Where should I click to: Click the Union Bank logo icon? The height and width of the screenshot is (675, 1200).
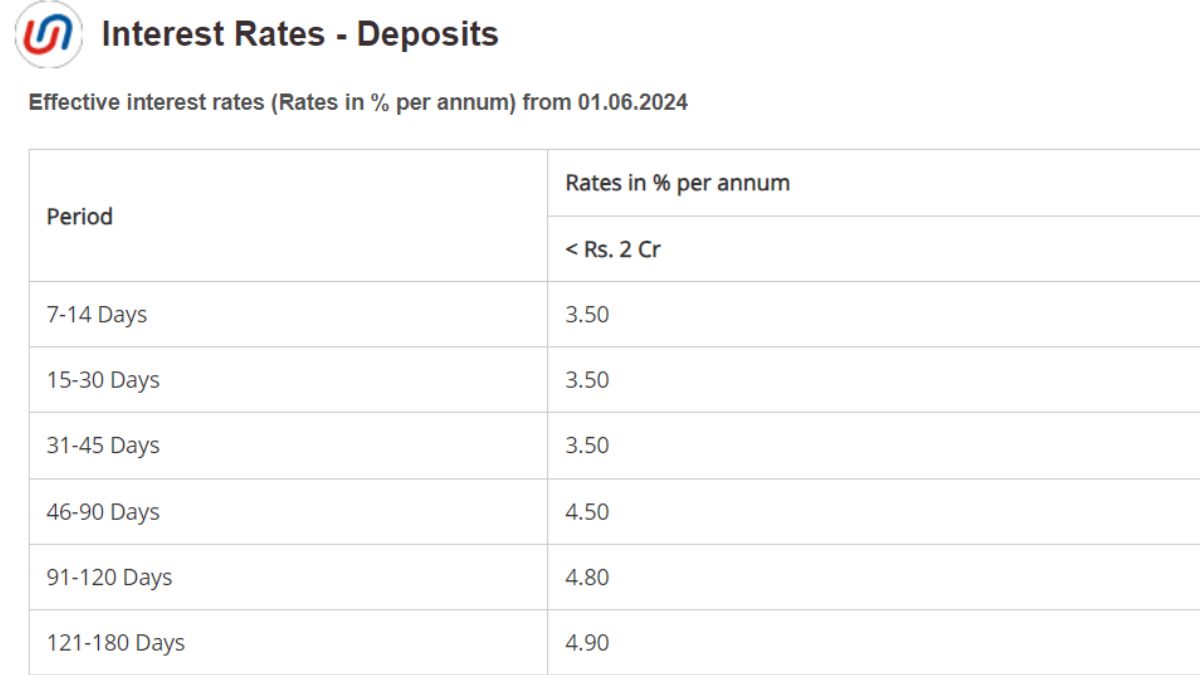pyautogui.click(x=48, y=36)
